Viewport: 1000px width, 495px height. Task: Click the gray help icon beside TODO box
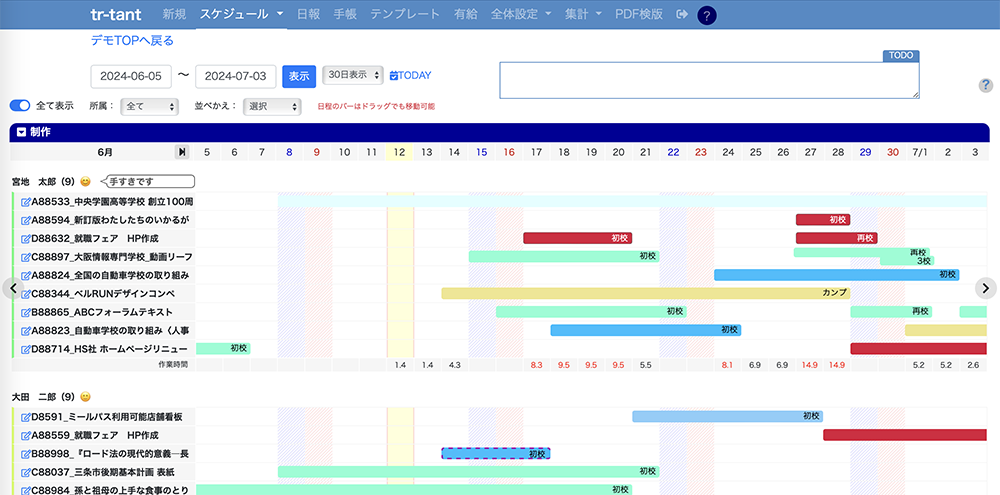tap(985, 85)
